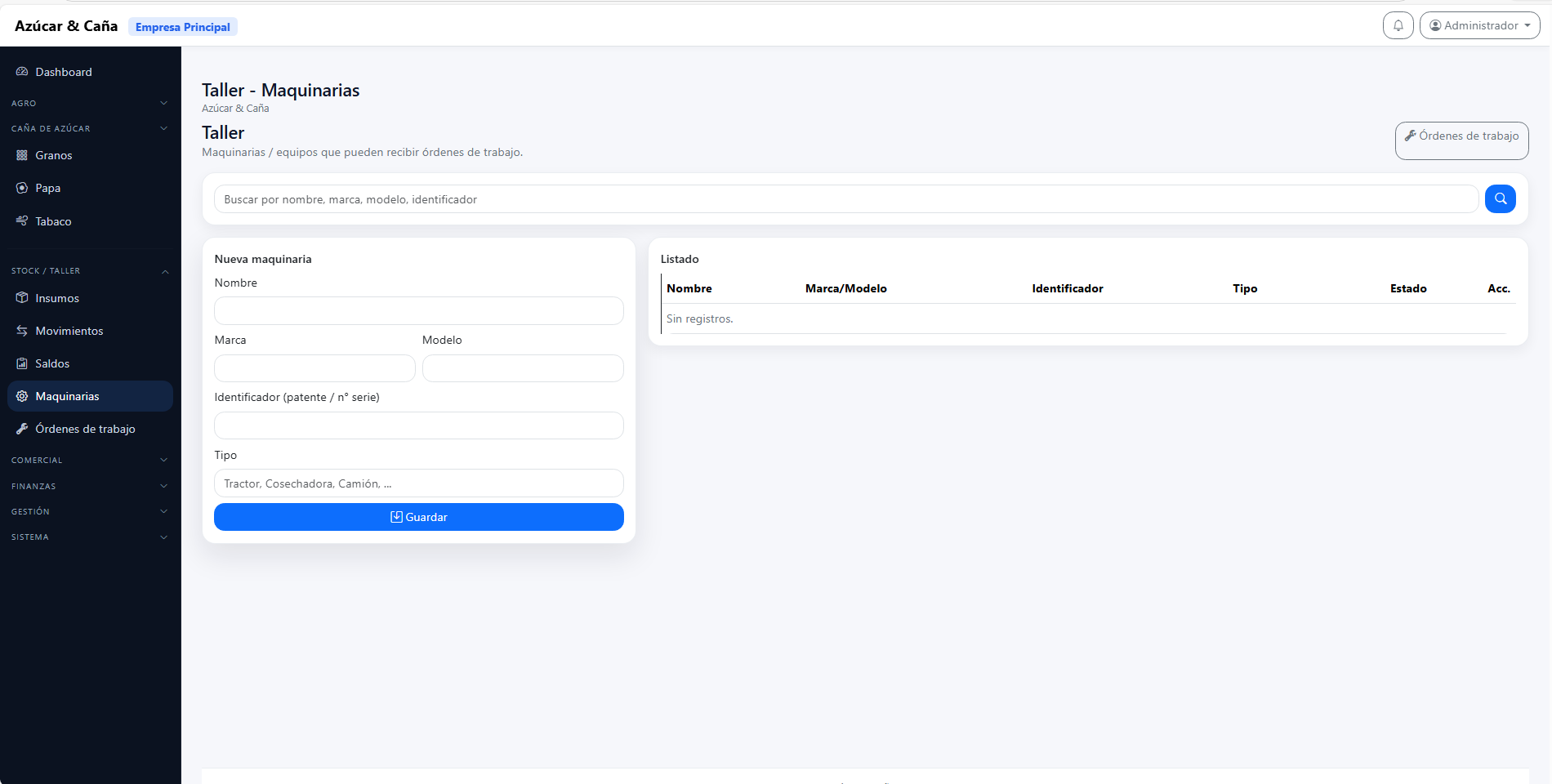Click the notification bell icon
The height and width of the screenshot is (784, 1552).
click(1398, 25)
